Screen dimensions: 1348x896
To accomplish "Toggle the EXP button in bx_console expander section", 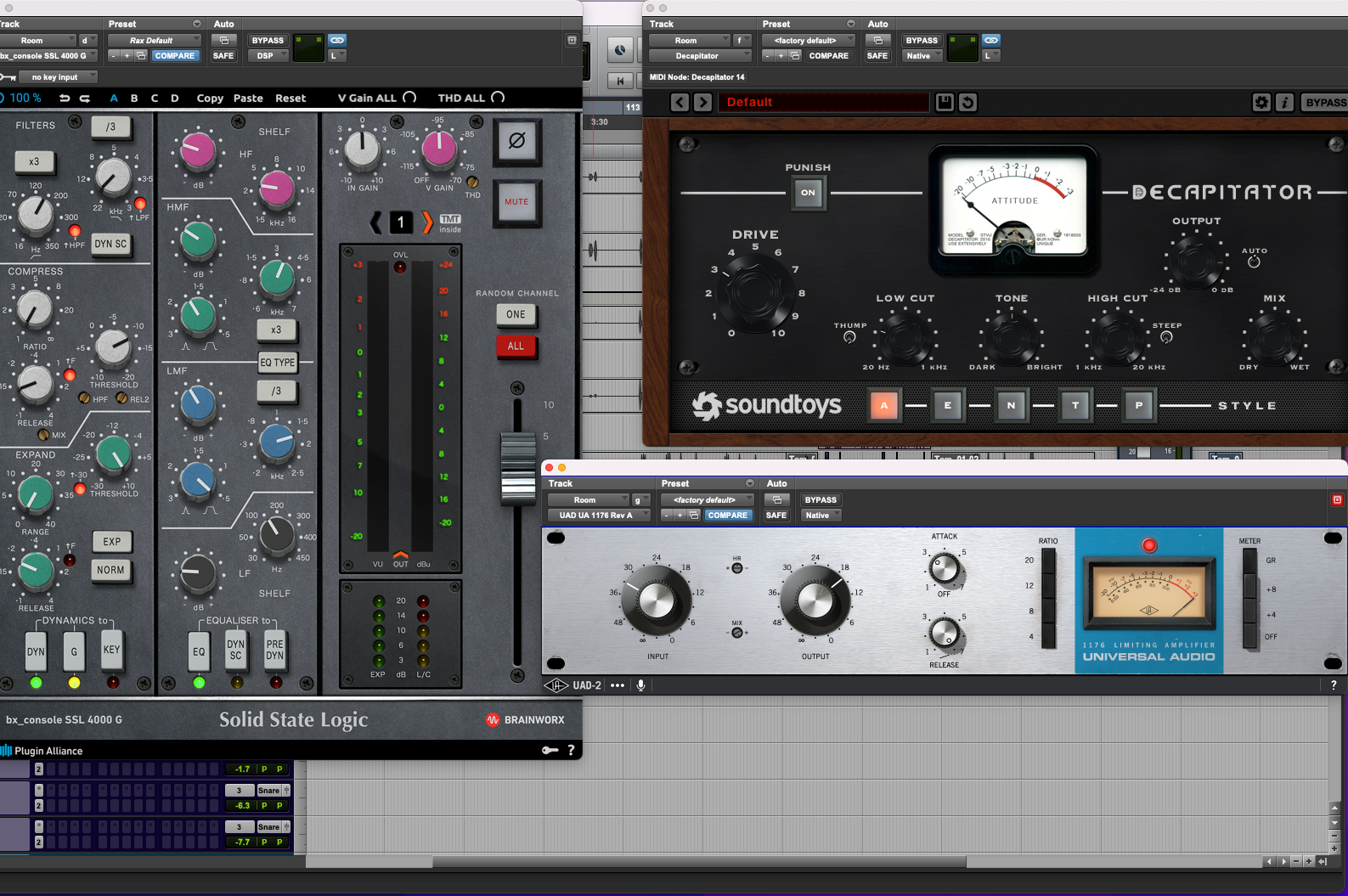I will [x=112, y=542].
